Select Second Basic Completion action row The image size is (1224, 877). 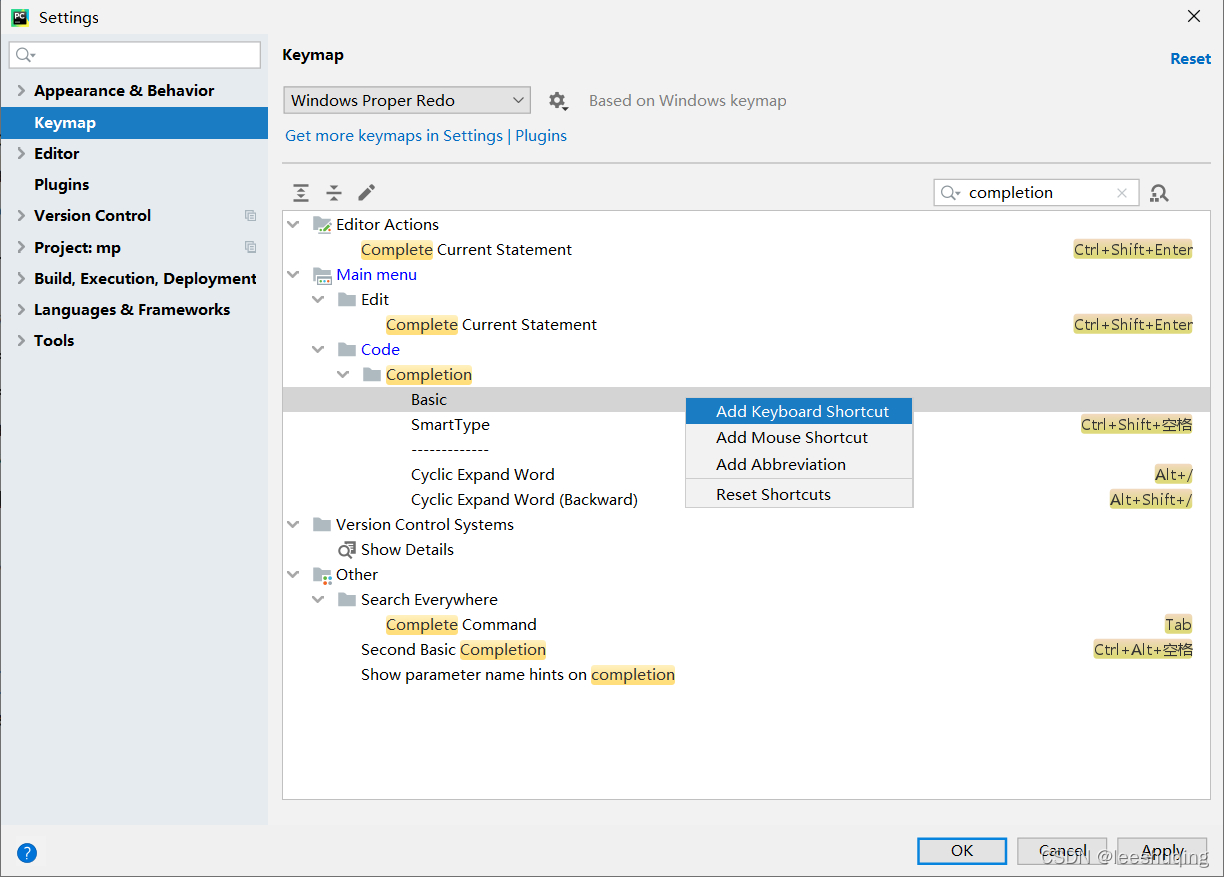coord(453,650)
